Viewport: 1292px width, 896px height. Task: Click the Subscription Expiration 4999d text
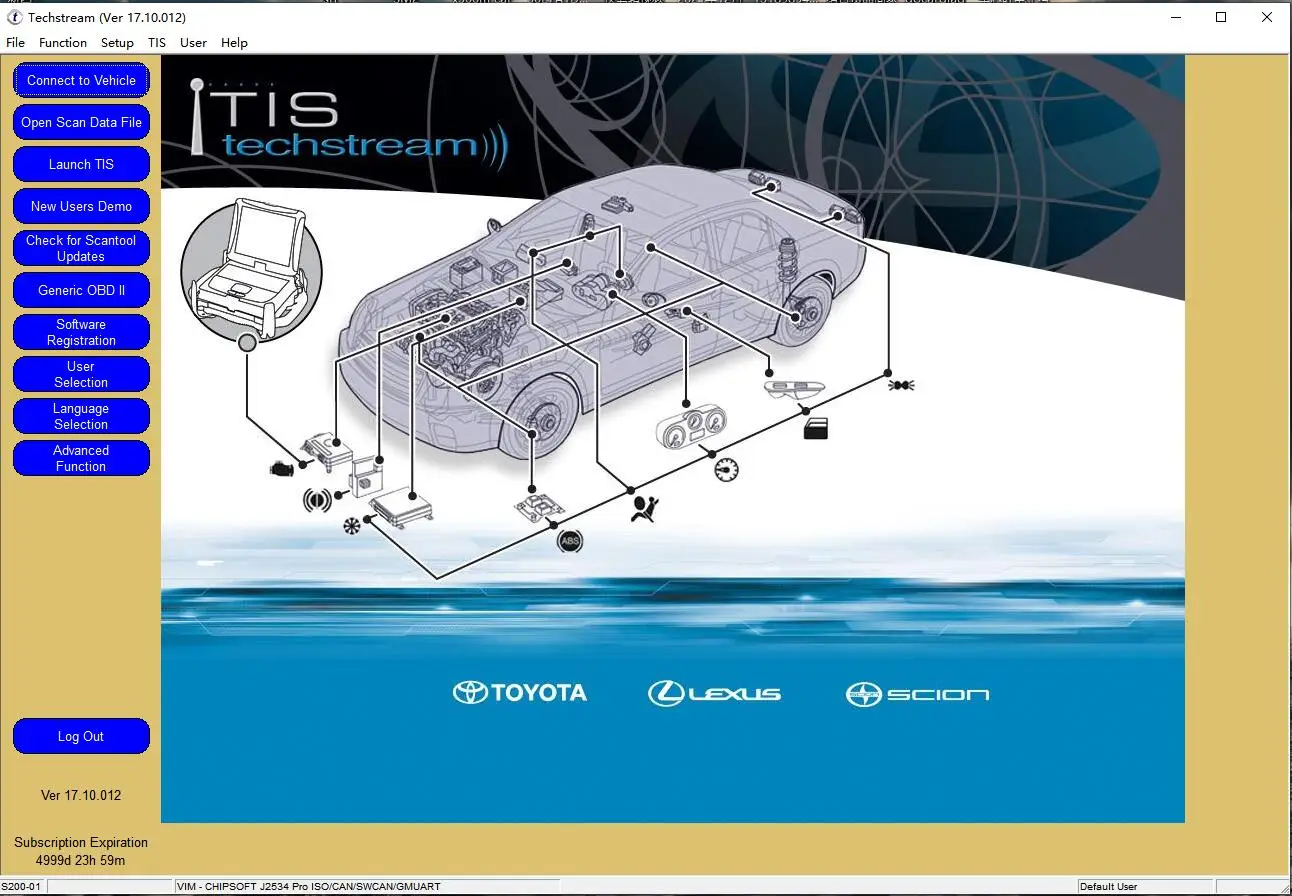pyautogui.click(x=81, y=851)
